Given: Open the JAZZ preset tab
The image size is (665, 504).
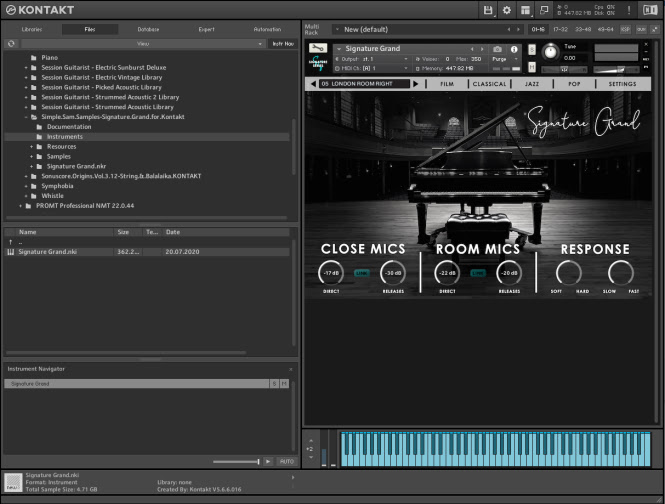Looking at the screenshot, I should pyautogui.click(x=532, y=84).
